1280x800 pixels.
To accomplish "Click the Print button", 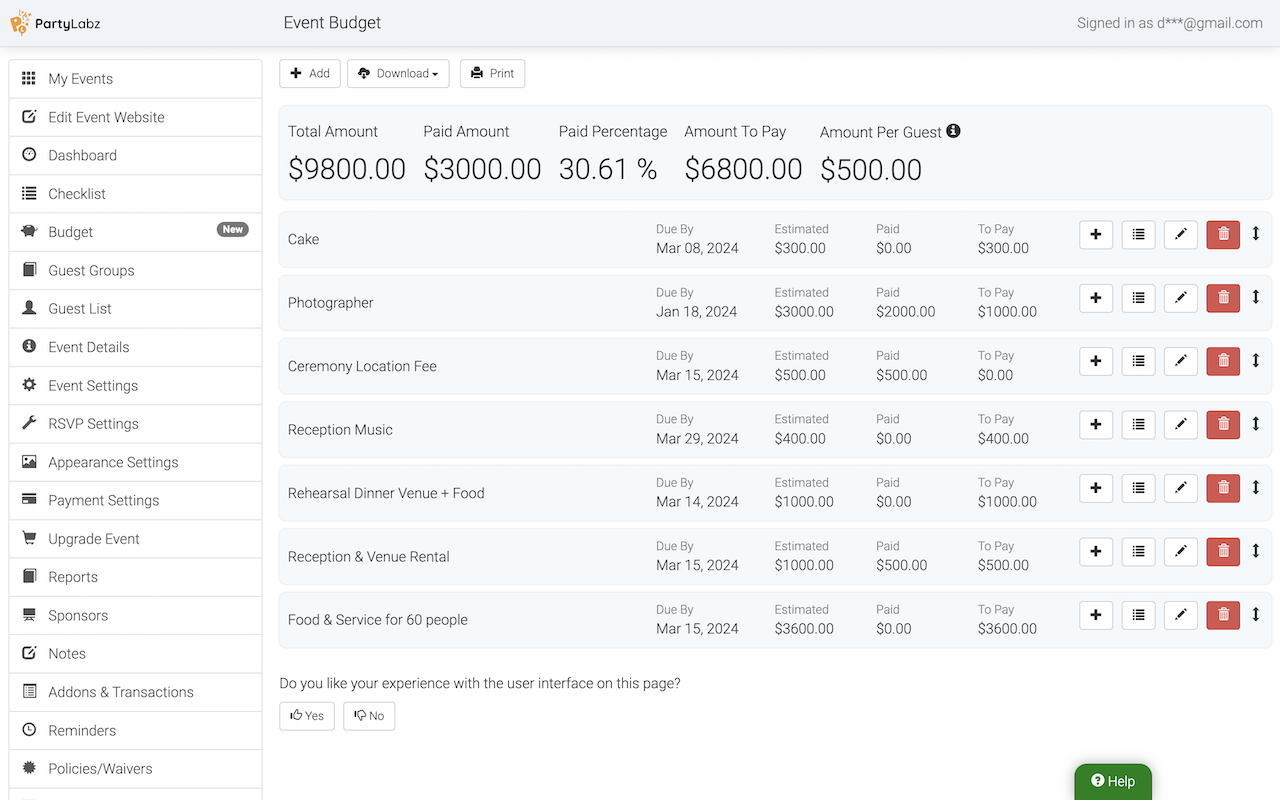I will pyautogui.click(x=492, y=73).
